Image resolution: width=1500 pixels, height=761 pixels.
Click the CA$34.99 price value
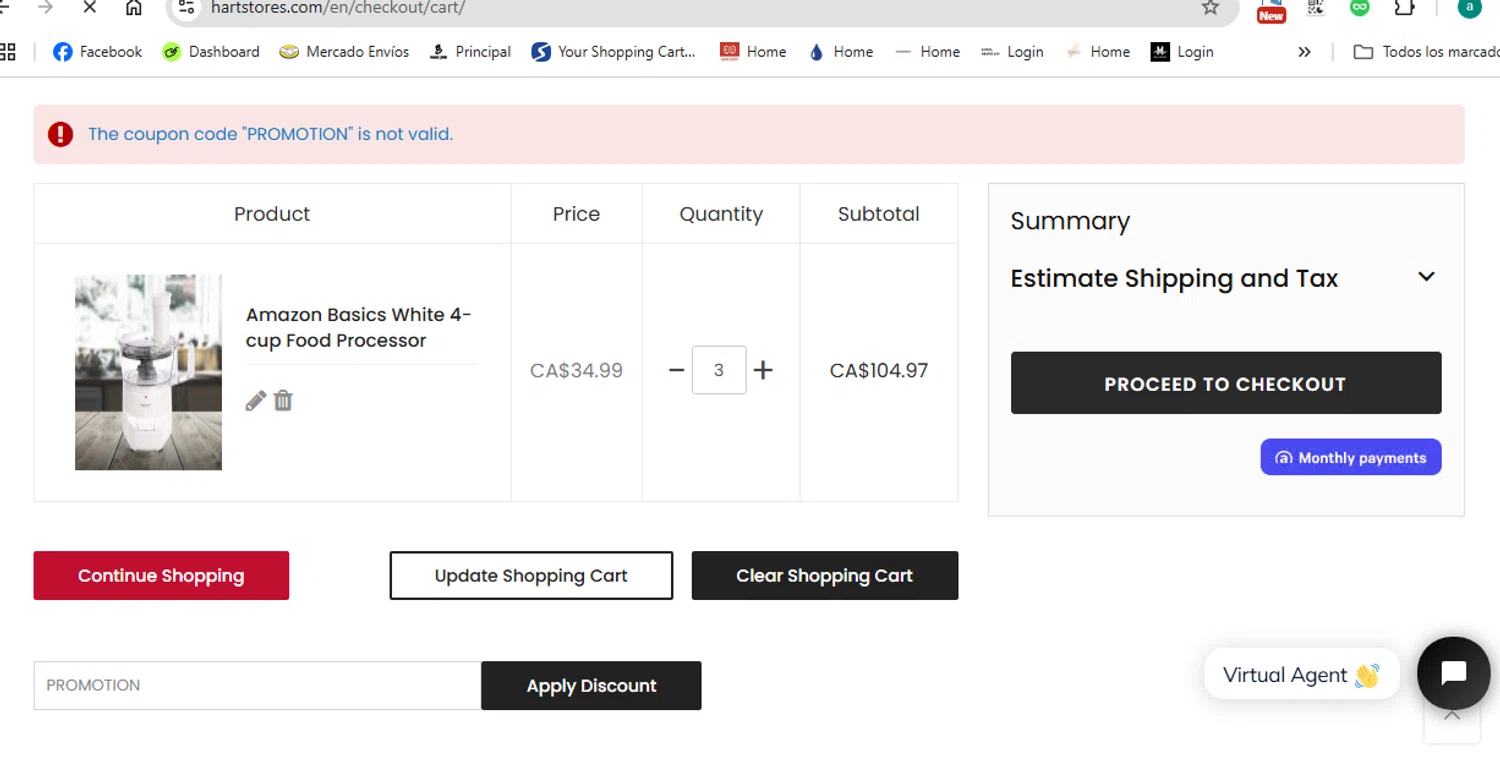point(576,371)
